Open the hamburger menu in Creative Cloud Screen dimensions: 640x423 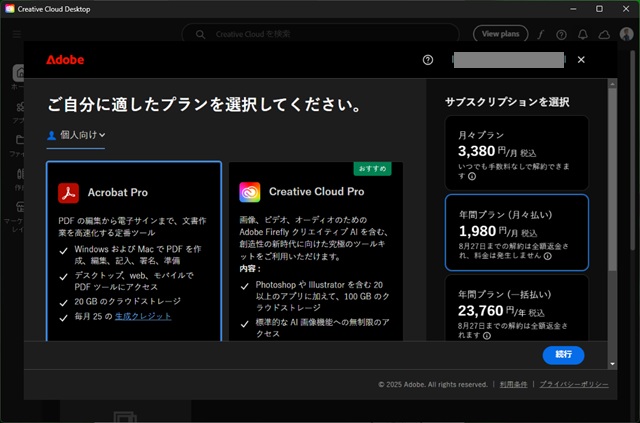17,34
